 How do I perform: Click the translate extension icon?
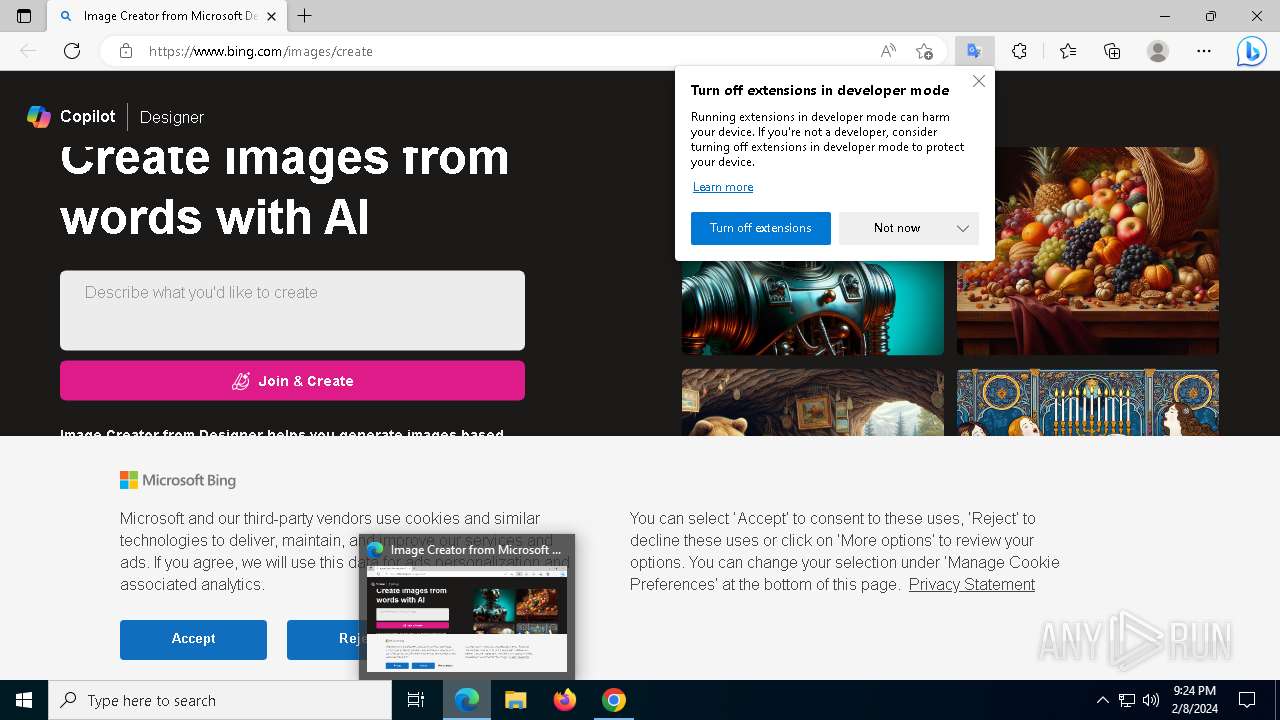coord(973,51)
